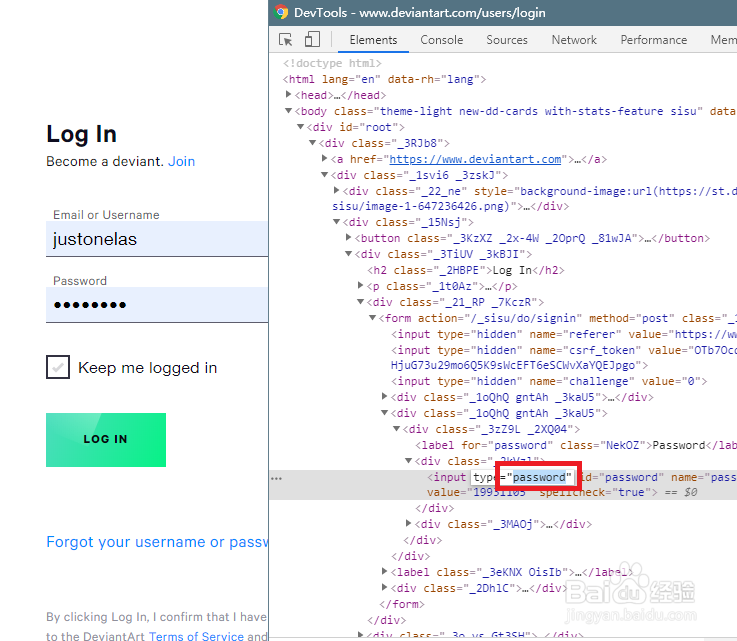Collapse the div id="root" node

tap(300, 127)
